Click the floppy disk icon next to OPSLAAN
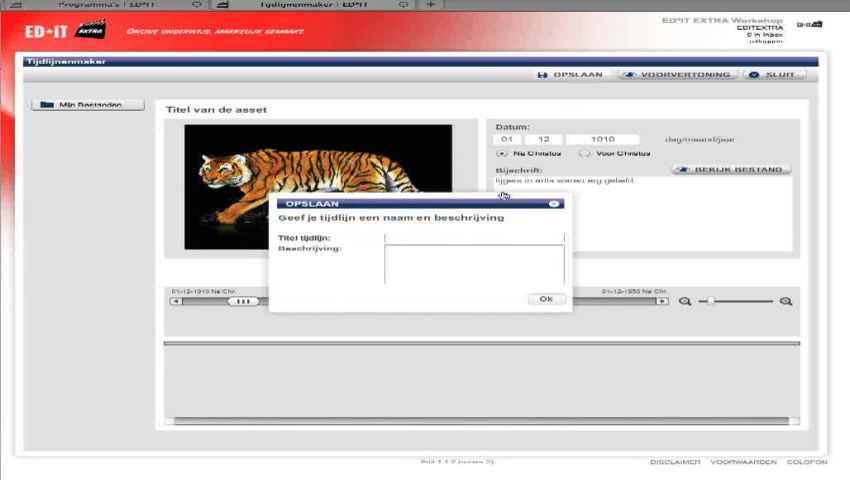This screenshot has width=850, height=480. point(542,75)
